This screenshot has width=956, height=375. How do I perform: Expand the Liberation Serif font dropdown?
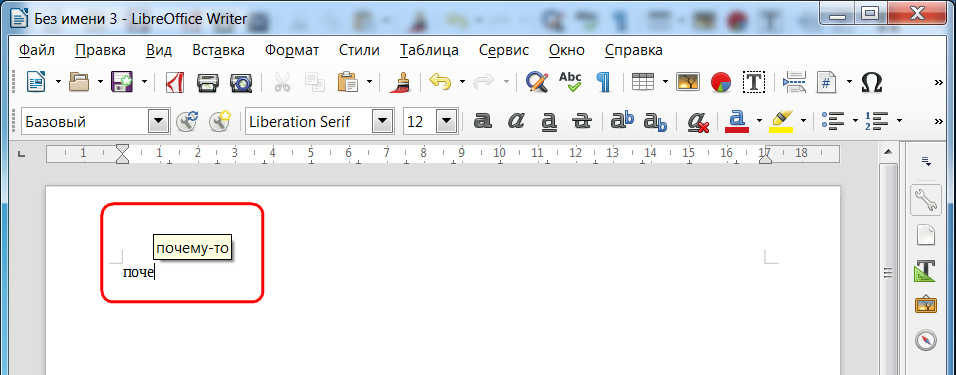tap(383, 121)
